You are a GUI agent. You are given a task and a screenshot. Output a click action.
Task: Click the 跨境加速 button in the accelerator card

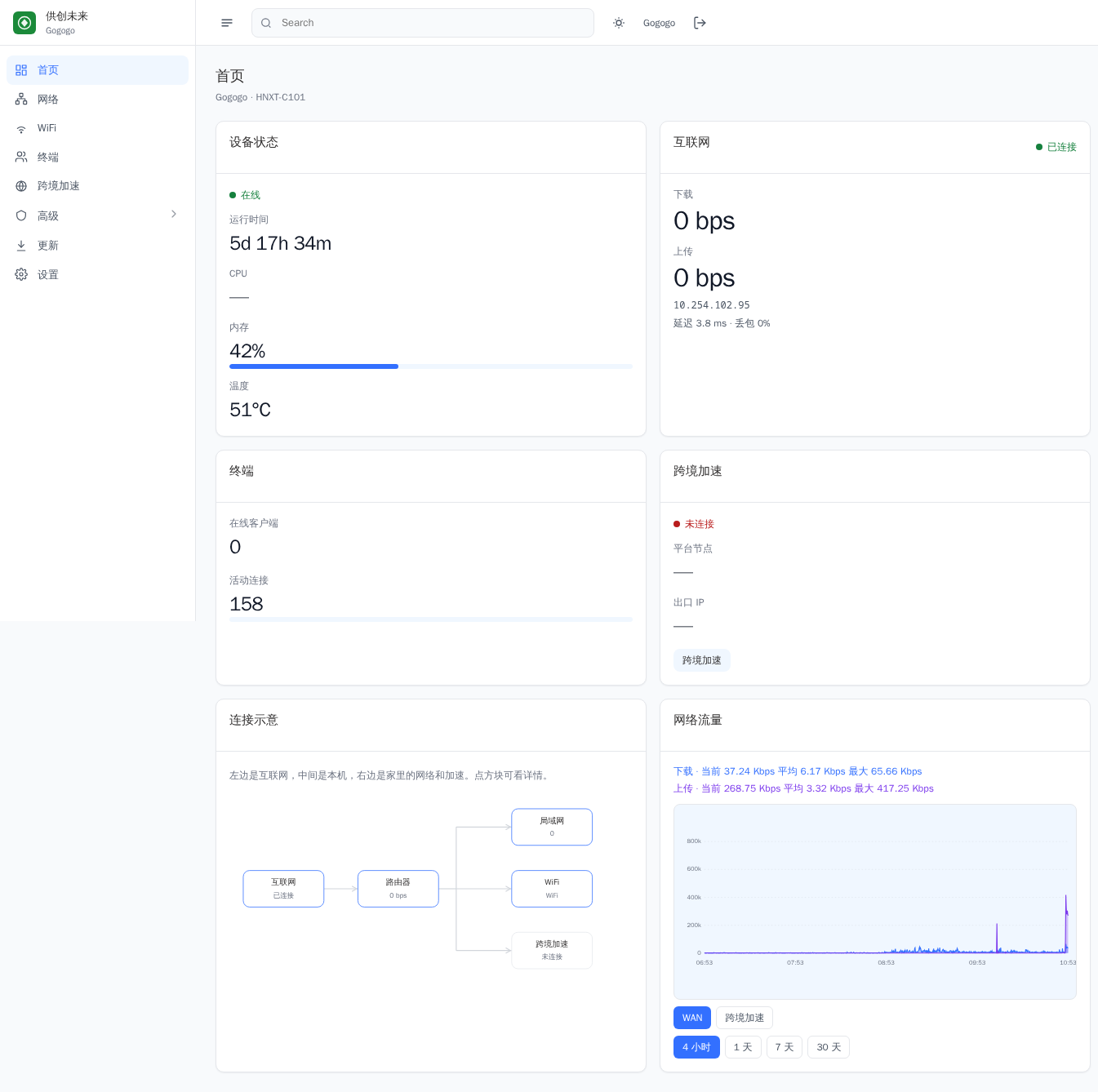coord(702,660)
